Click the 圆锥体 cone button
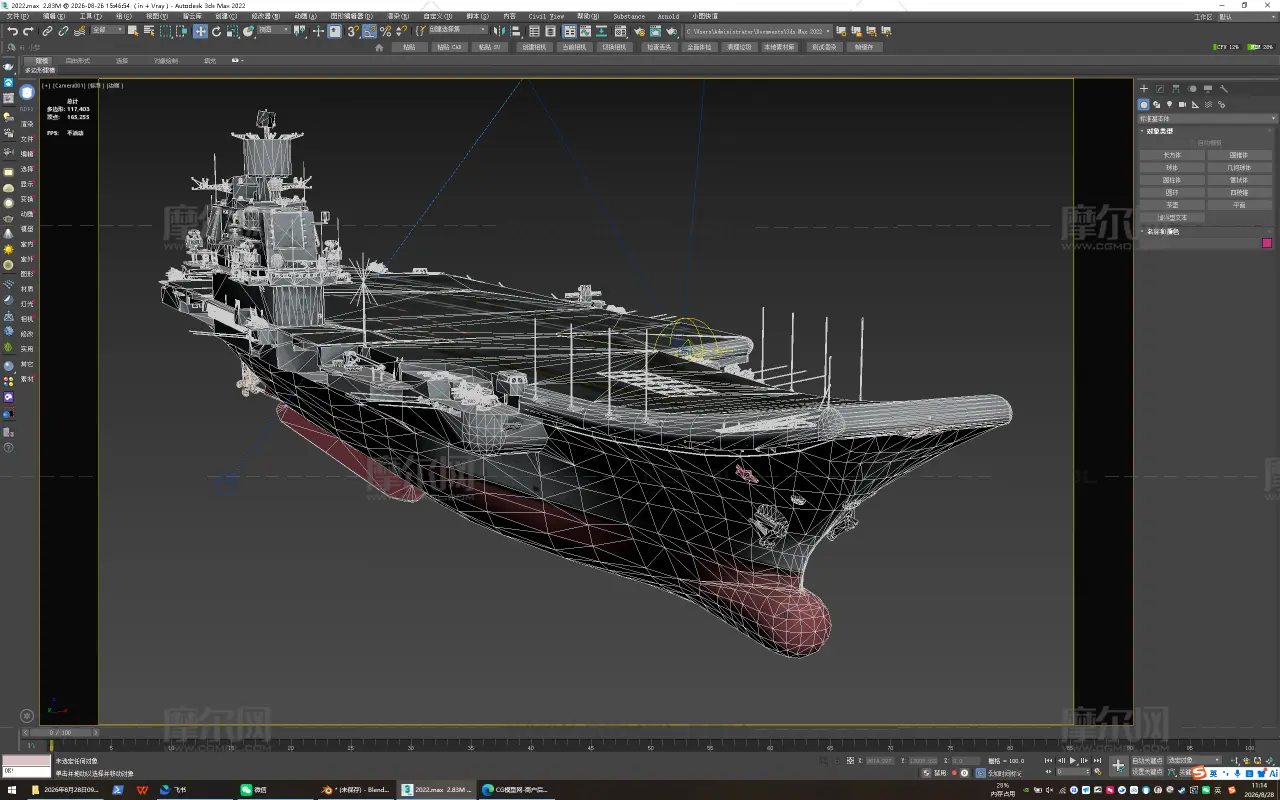This screenshot has width=1280, height=800. pyautogui.click(x=1239, y=155)
